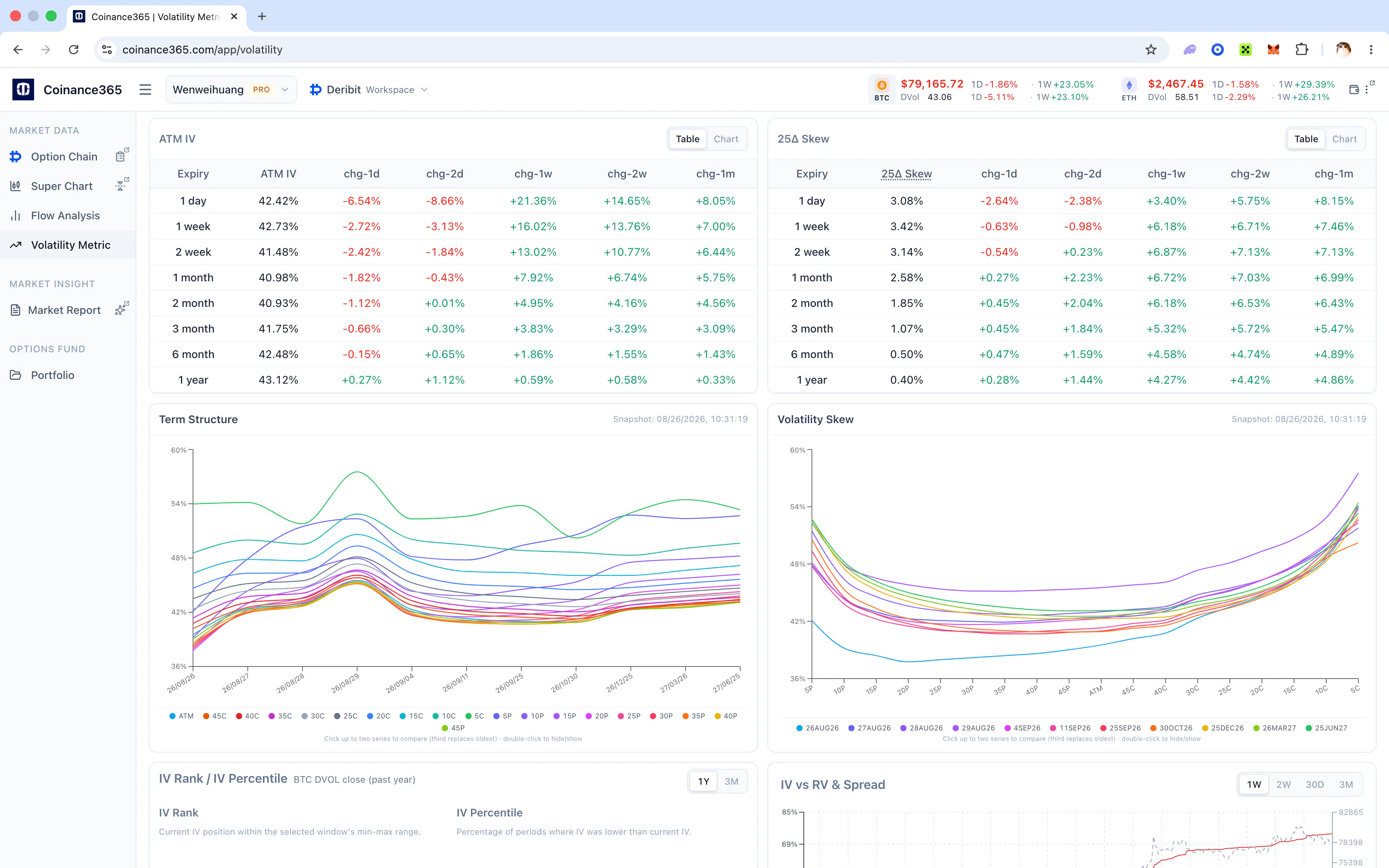The width and height of the screenshot is (1389, 868).
Task: Toggle 30OCT26 series in Skew legend
Action: click(x=1171, y=728)
